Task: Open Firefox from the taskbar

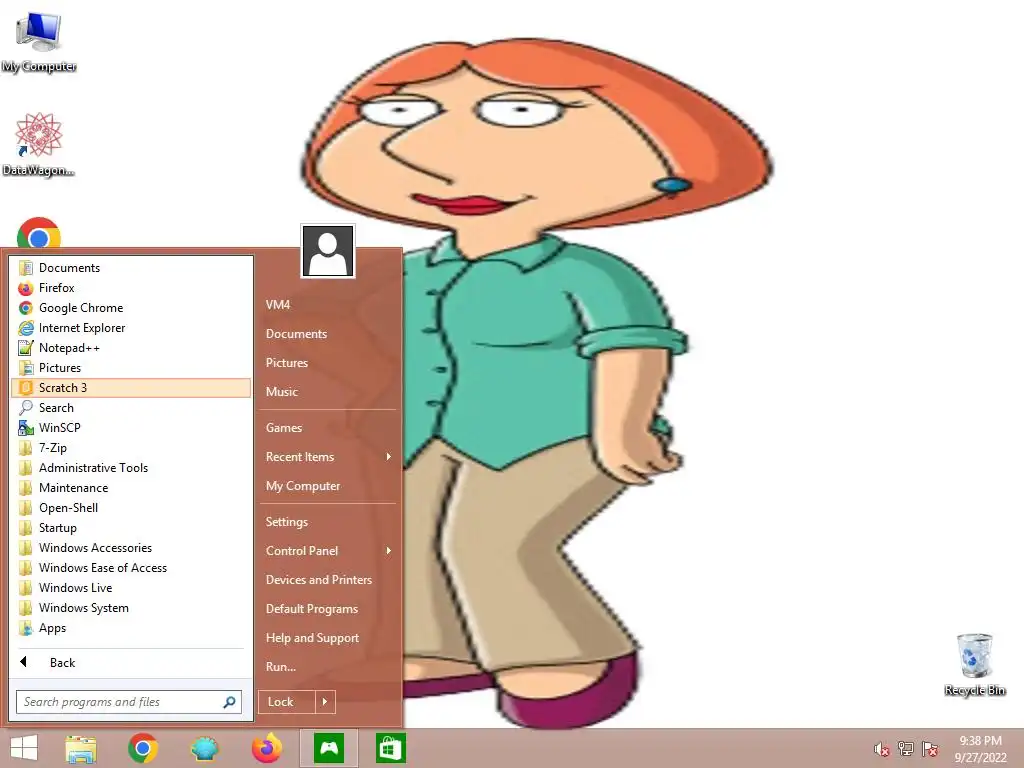Action: 266,748
